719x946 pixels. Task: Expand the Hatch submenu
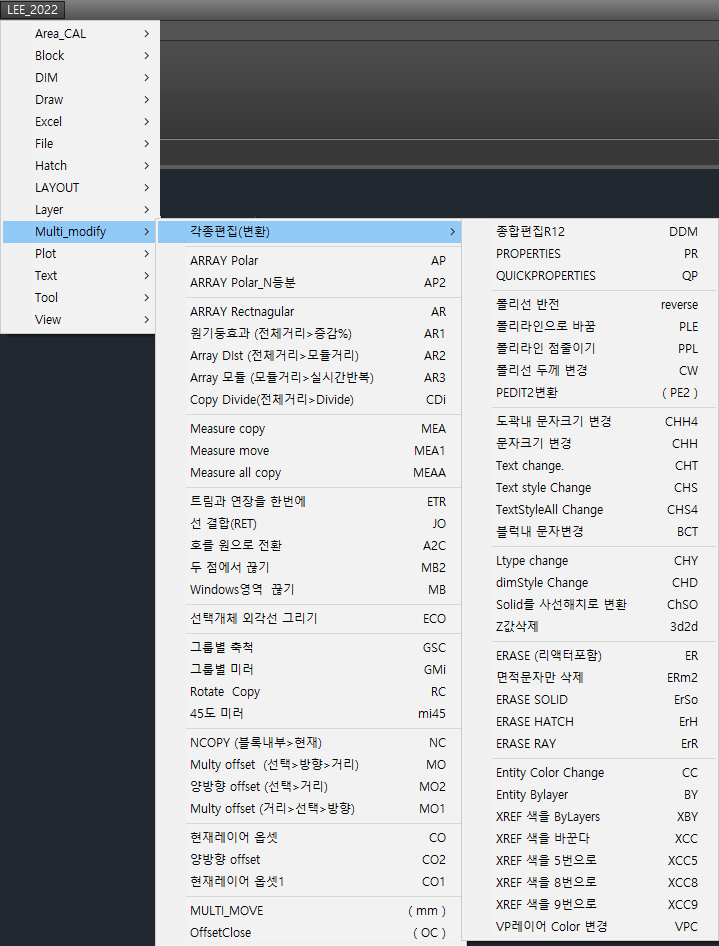[x=80, y=166]
